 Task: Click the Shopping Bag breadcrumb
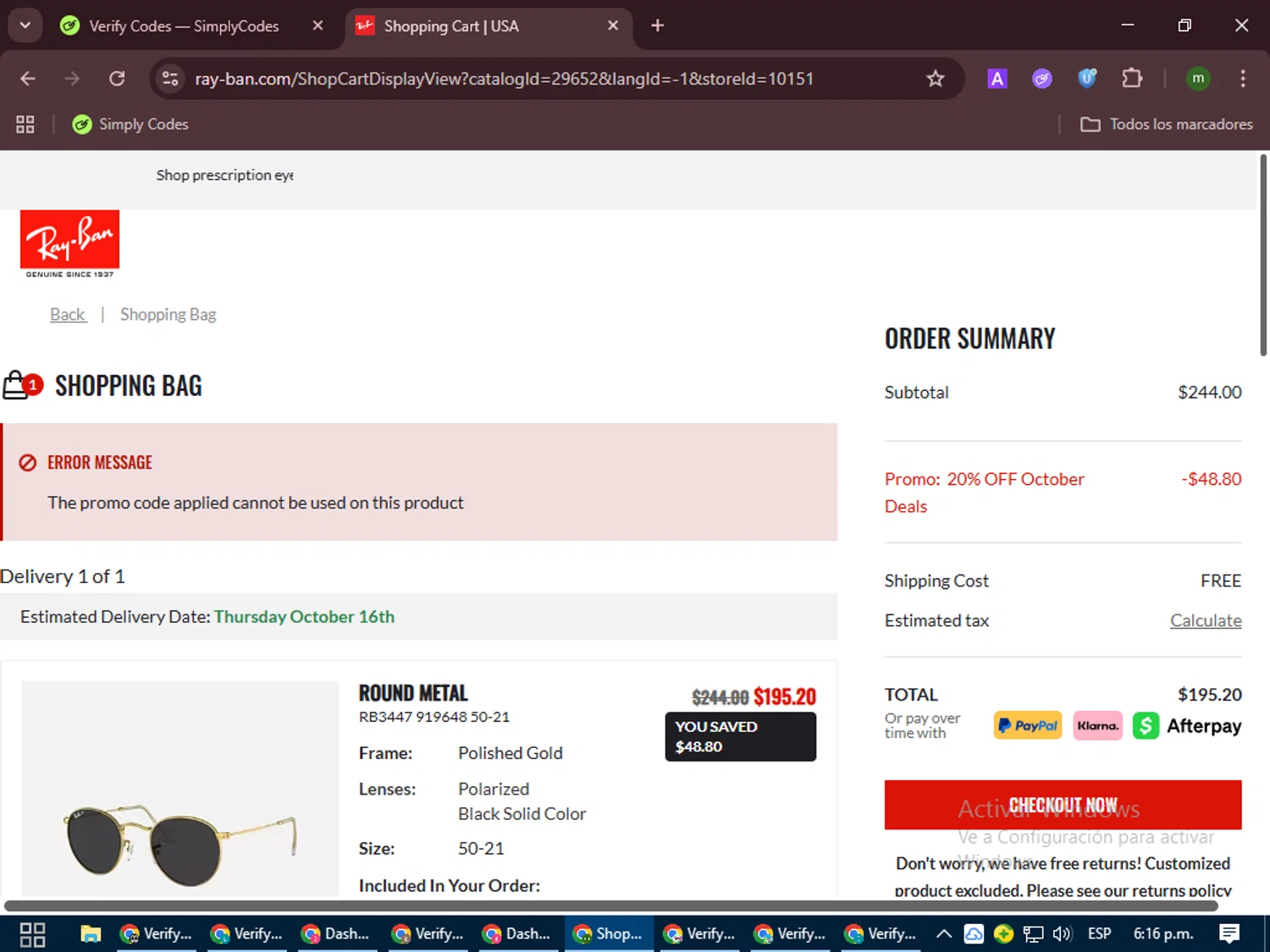pos(168,315)
